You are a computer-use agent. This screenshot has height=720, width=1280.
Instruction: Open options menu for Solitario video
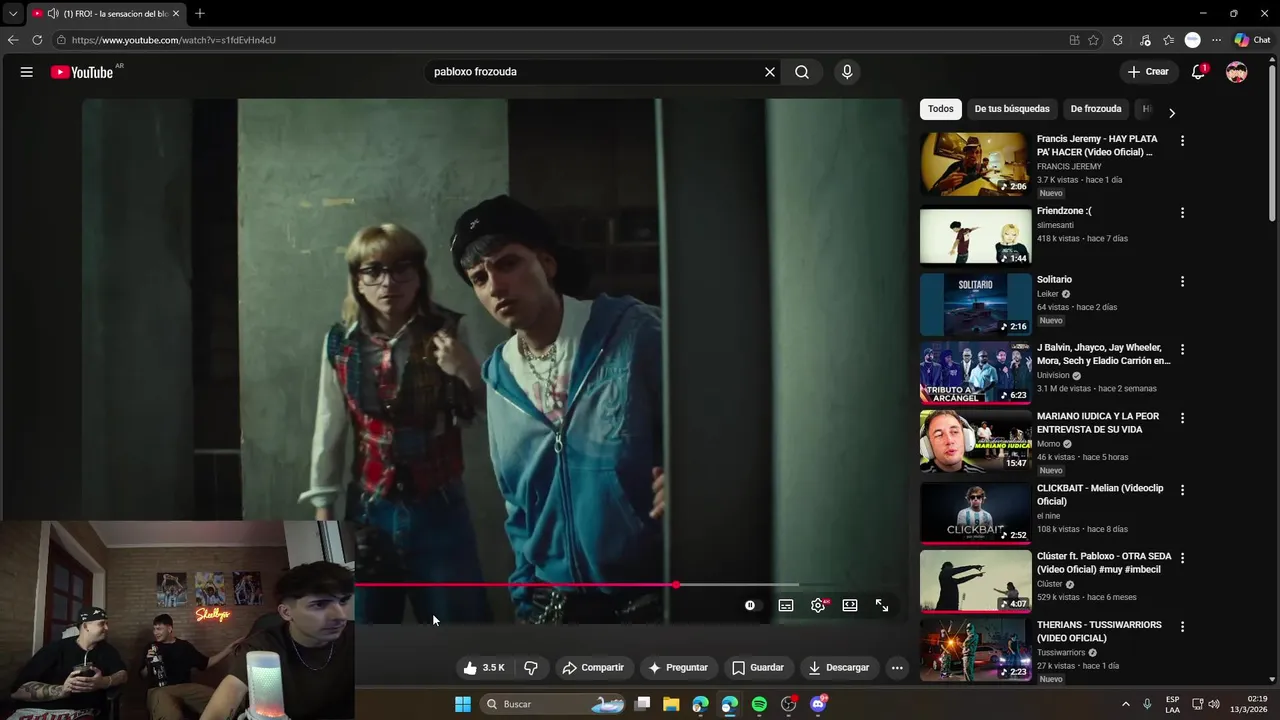click(x=1182, y=282)
